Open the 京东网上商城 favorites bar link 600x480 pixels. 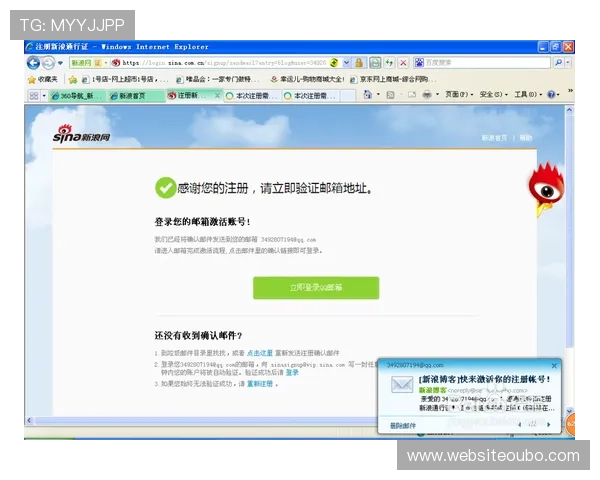click(x=393, y=79)
